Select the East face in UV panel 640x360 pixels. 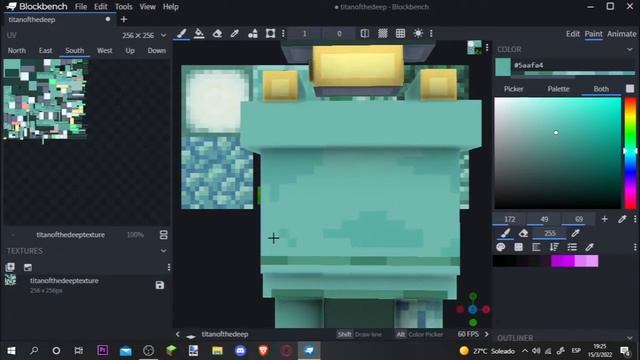[45, 51]
